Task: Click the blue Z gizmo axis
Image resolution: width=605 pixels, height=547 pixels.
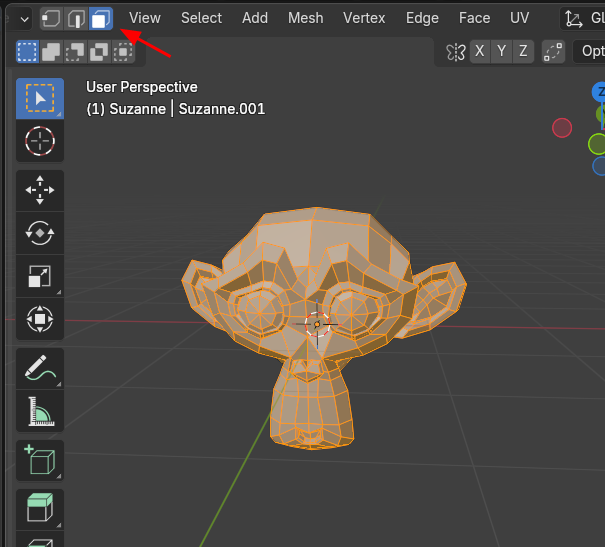Action: tap(599, 92)
